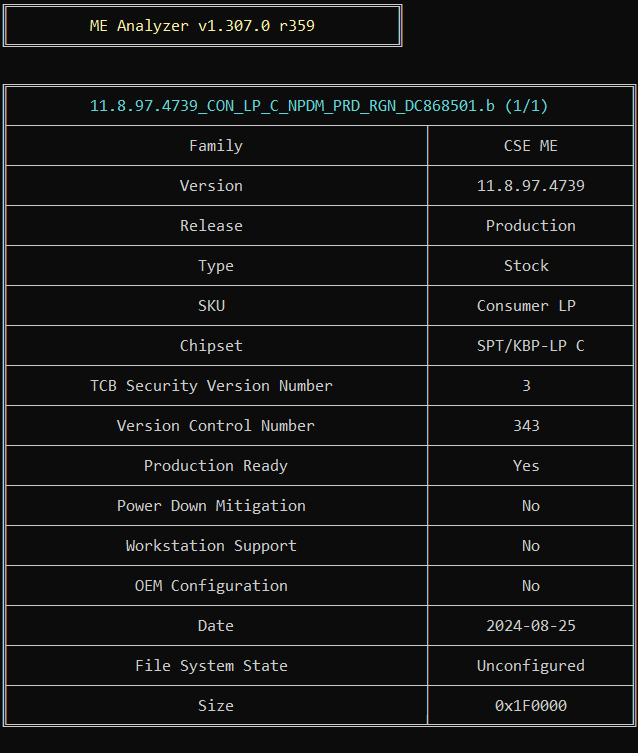Click the ME Analyzer v1.307.0 title box
This screenshot has width=638, height=753.
tap(202, 26)
